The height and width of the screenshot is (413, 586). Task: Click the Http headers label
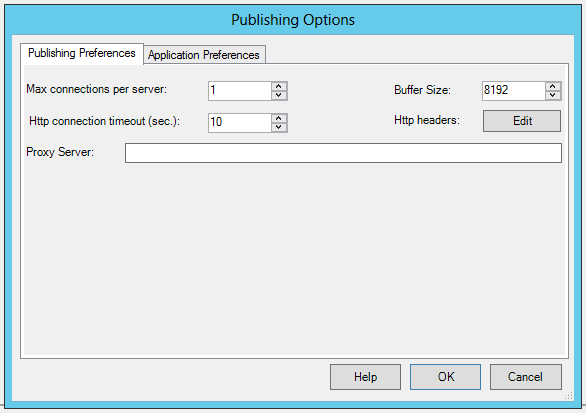pos(427,120)
